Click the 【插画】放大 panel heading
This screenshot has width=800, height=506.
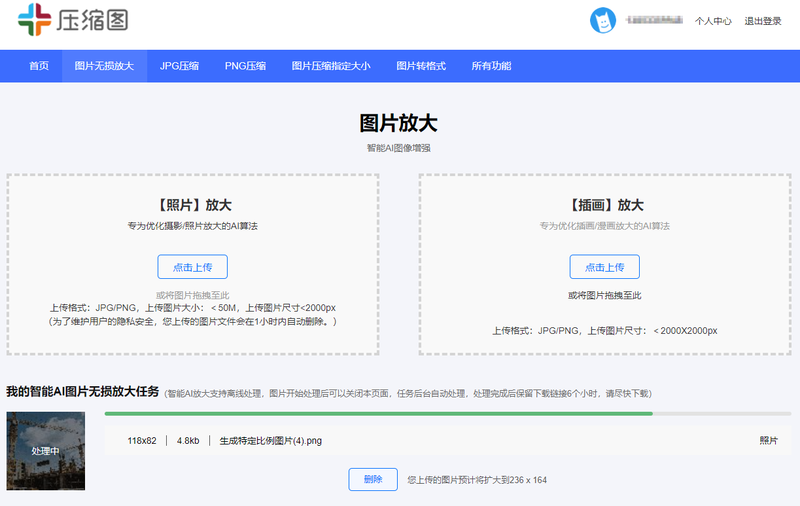tap(604, 205)
